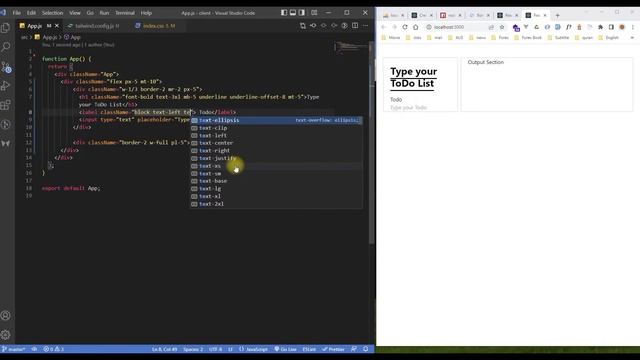The image size is (640, 360).
Task: Select text-lg suggestion
Action: click(276, 189)
